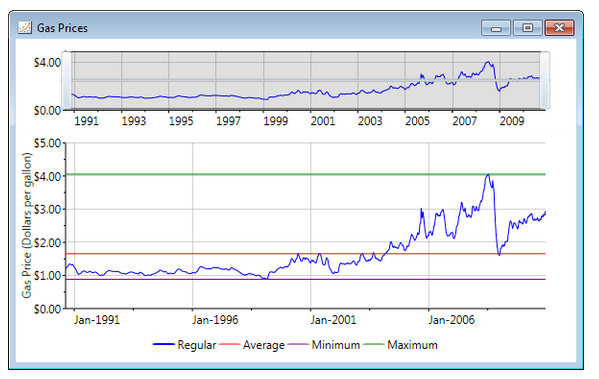Click the Minimum legend entry

pos(324,345)
